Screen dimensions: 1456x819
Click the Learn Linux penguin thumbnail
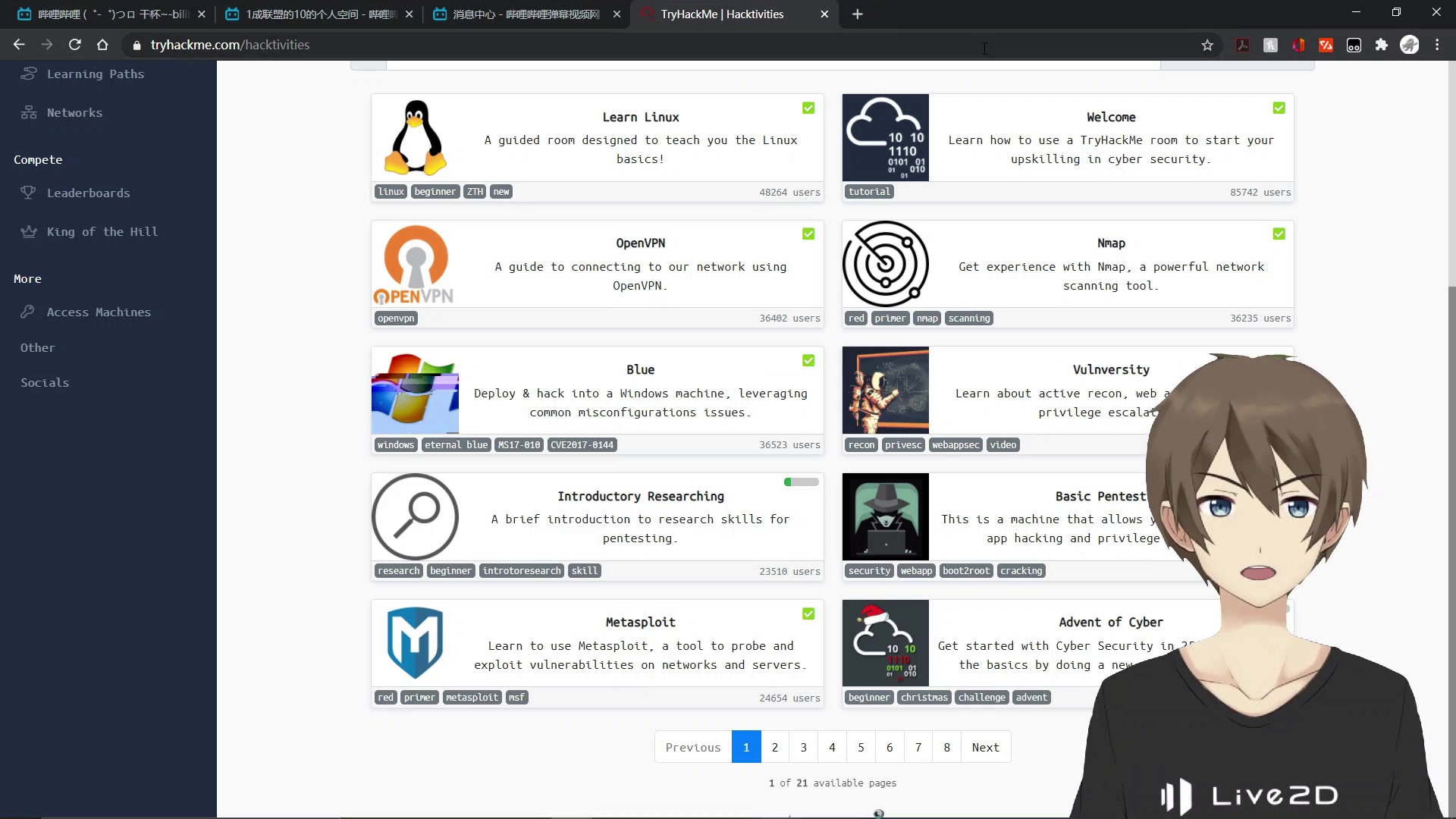416,137
